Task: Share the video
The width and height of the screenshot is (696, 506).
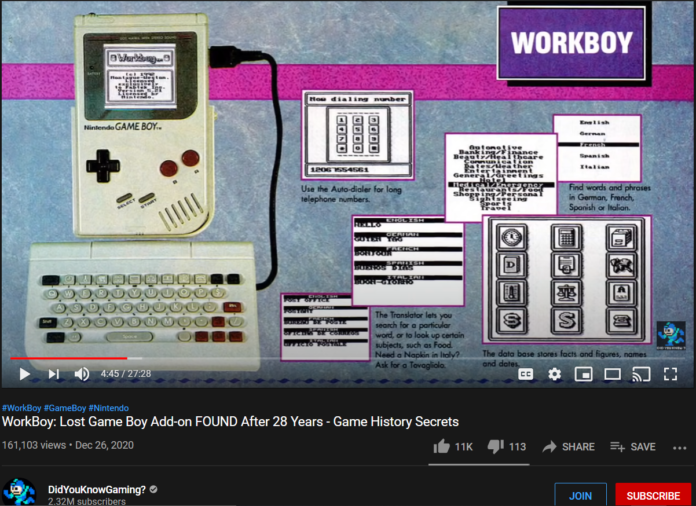Action: [x=569, y=447]
